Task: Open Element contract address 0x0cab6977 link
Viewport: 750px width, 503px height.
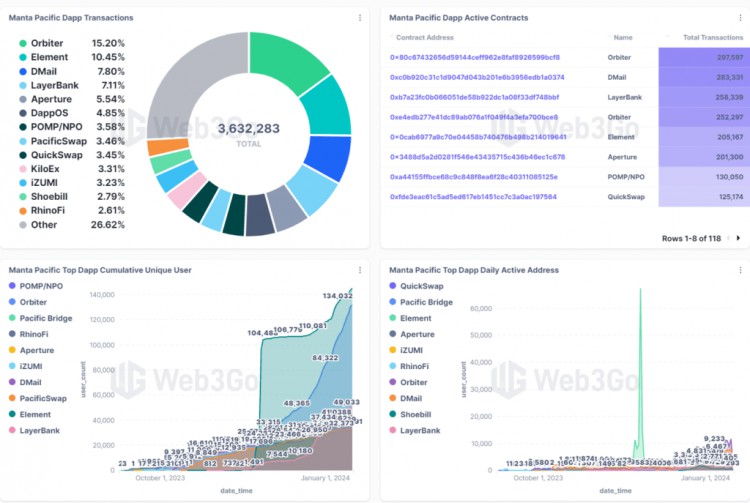Action: click(x=478, y=137)
